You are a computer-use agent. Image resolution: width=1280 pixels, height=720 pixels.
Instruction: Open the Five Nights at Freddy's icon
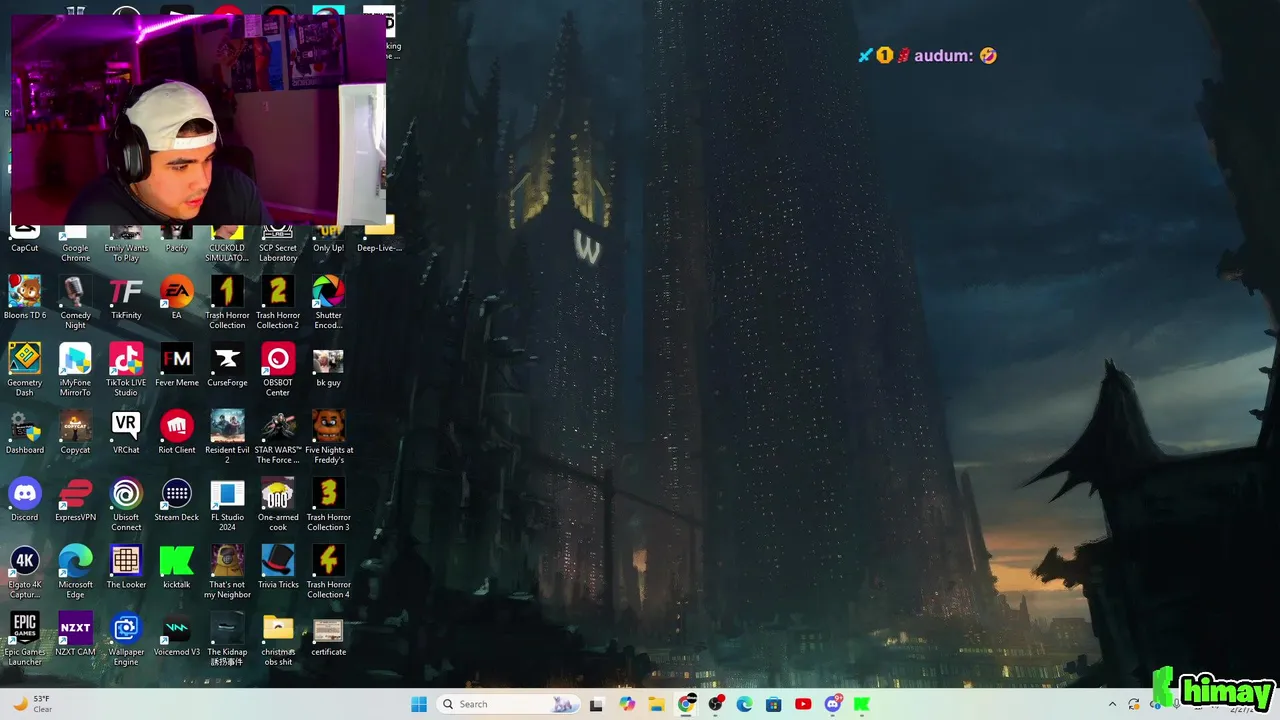point(328,427)
